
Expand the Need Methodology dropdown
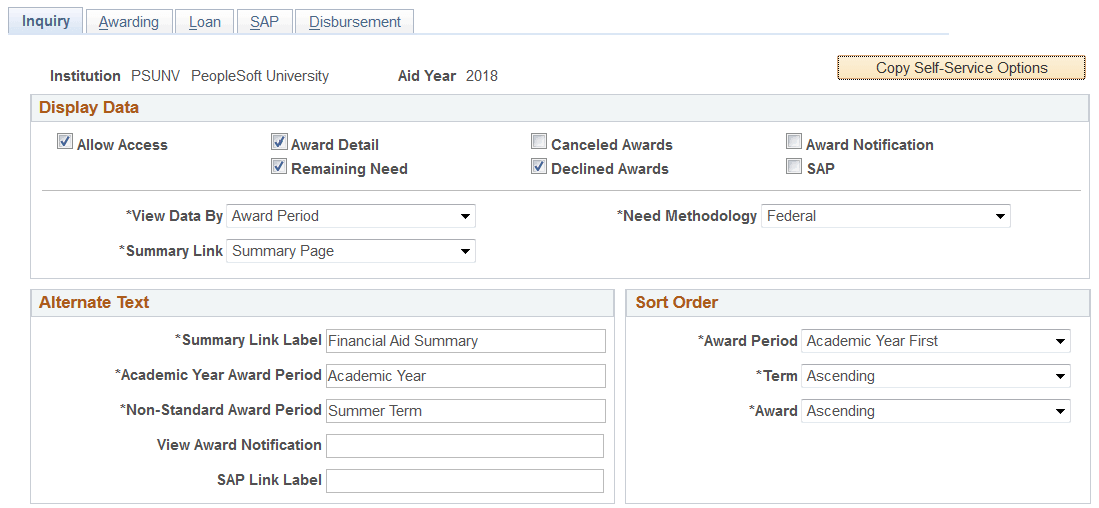(886, 216)
